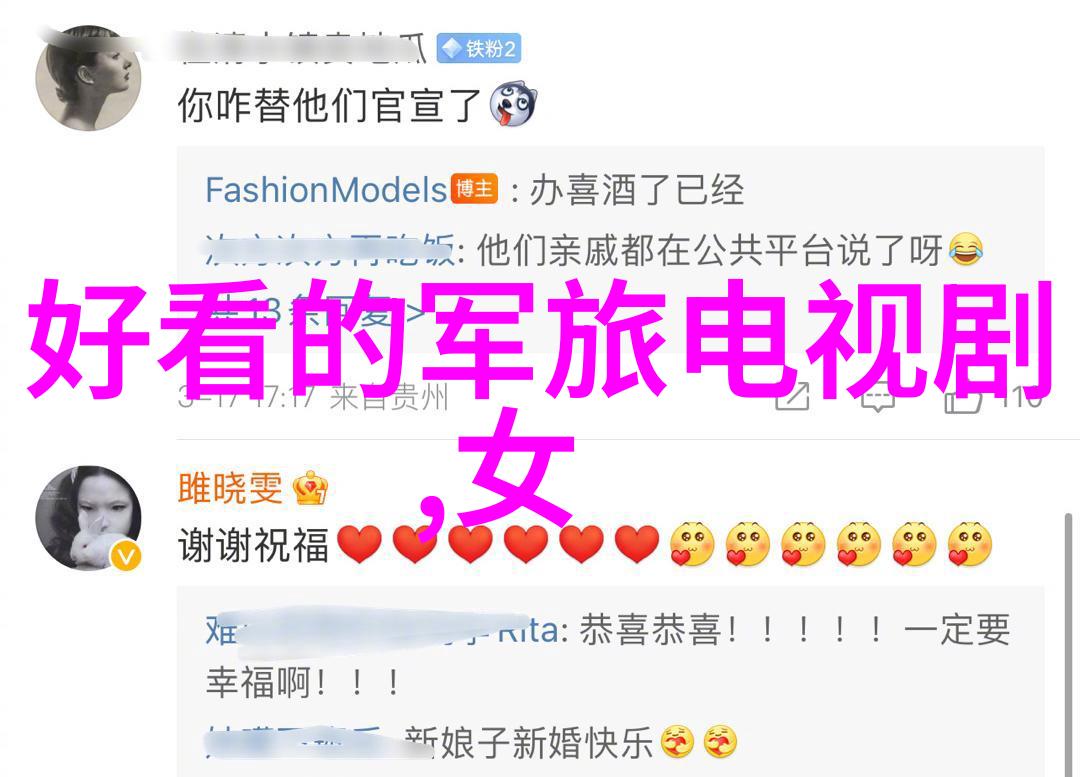Open 睢晓雯's profile avatar with rabbit
Image resolution: width=1080 pixels, height=777 pixels.
coord(88,518)
